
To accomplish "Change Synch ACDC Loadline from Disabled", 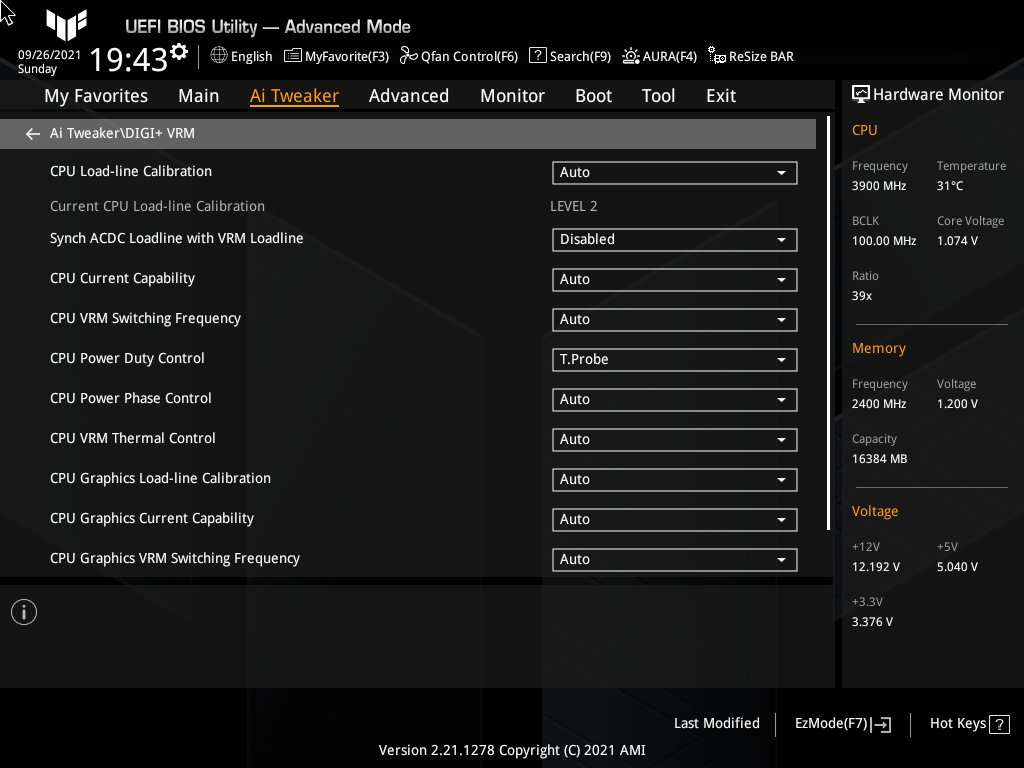I will pos(674,239).
